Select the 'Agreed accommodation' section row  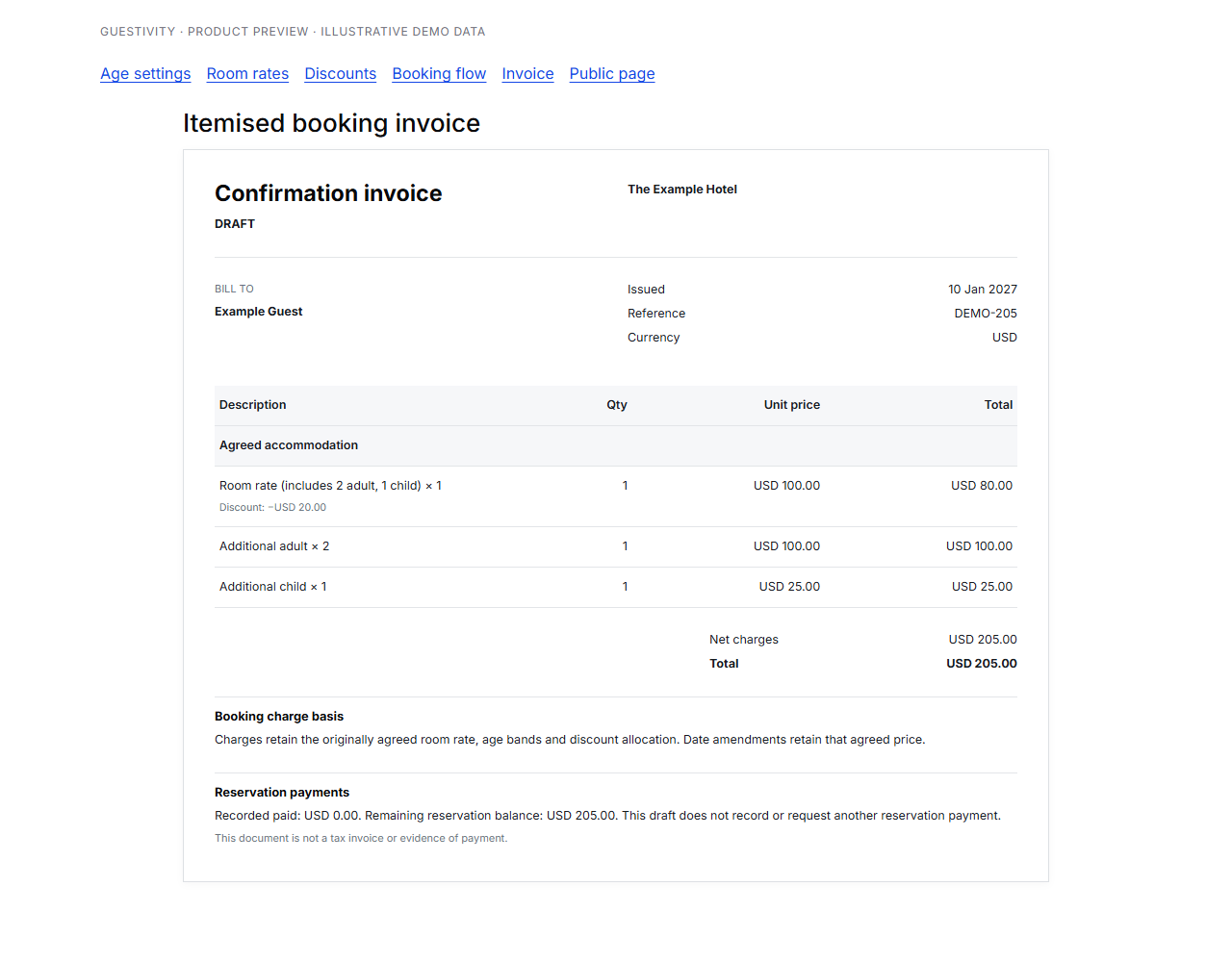pos(616,445)
